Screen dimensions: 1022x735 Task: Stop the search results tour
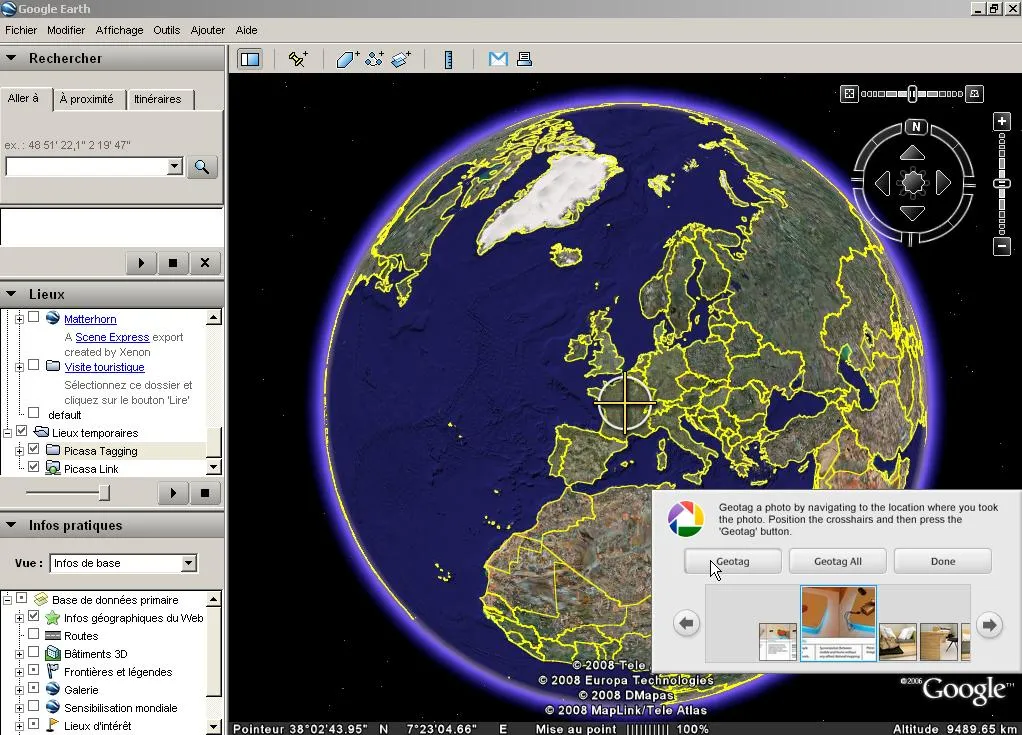[x=173, y=263]
